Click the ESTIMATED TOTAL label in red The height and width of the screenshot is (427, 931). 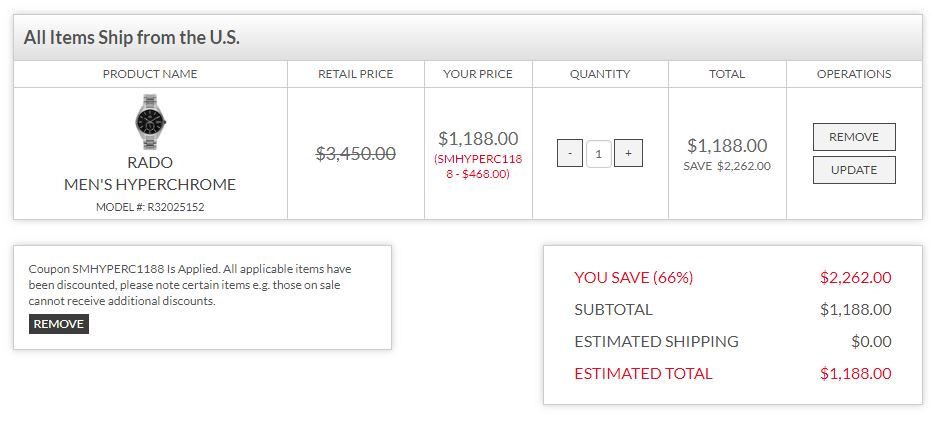coord(643,374)
